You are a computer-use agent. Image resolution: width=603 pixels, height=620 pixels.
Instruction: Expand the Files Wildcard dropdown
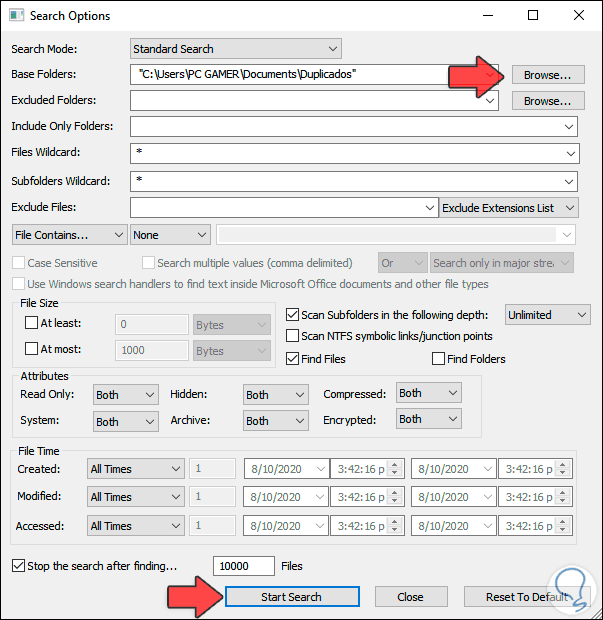[x=571, y=153]
